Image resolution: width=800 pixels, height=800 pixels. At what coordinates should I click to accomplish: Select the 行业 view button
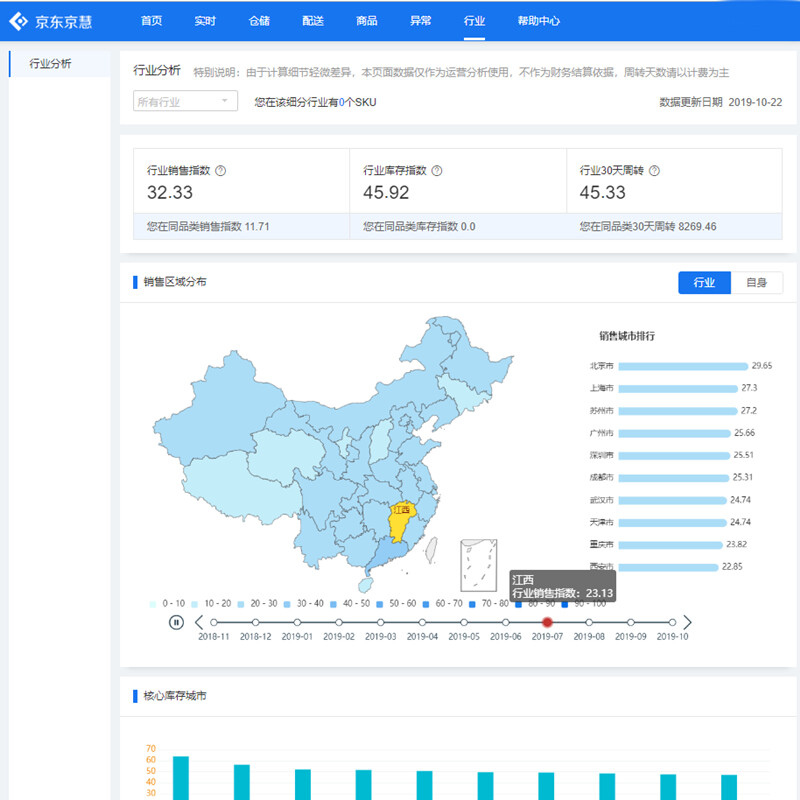704,283
